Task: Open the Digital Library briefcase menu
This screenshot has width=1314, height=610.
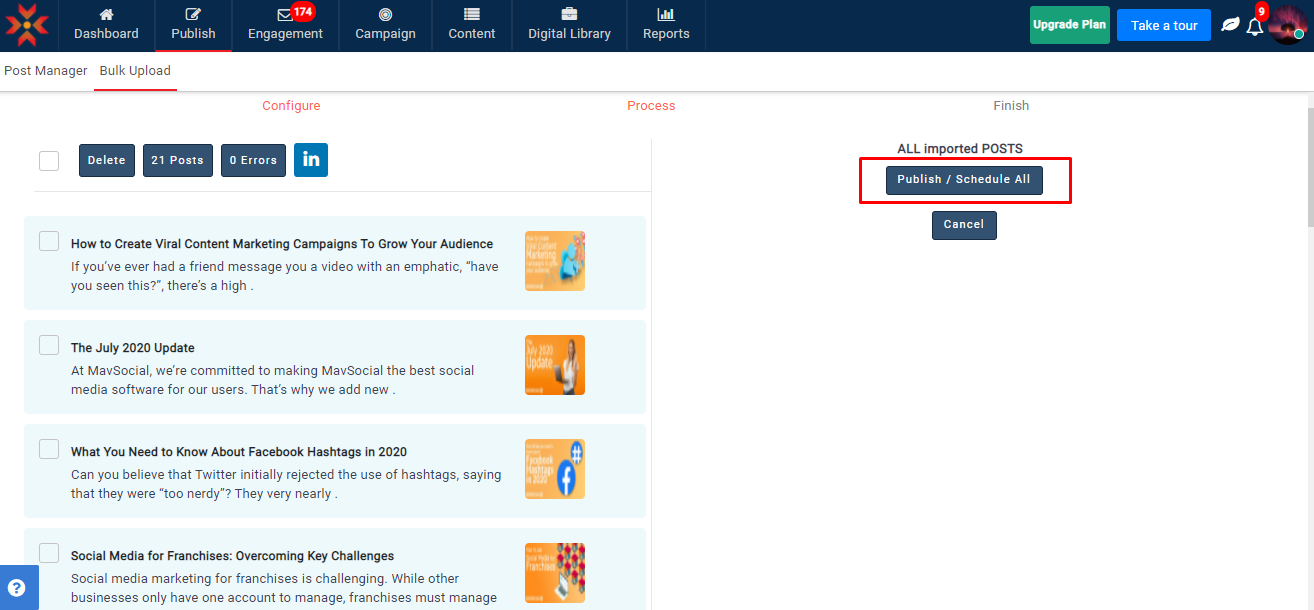Action: point(569,25)
